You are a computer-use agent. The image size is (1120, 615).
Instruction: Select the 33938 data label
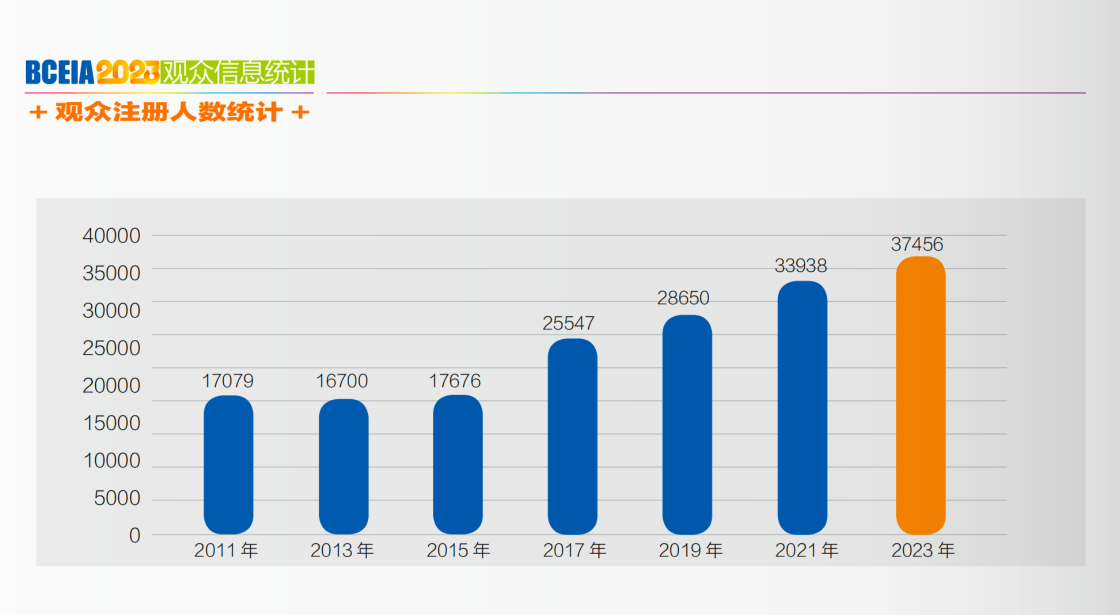pyautogui.click(x=801, y=266)
